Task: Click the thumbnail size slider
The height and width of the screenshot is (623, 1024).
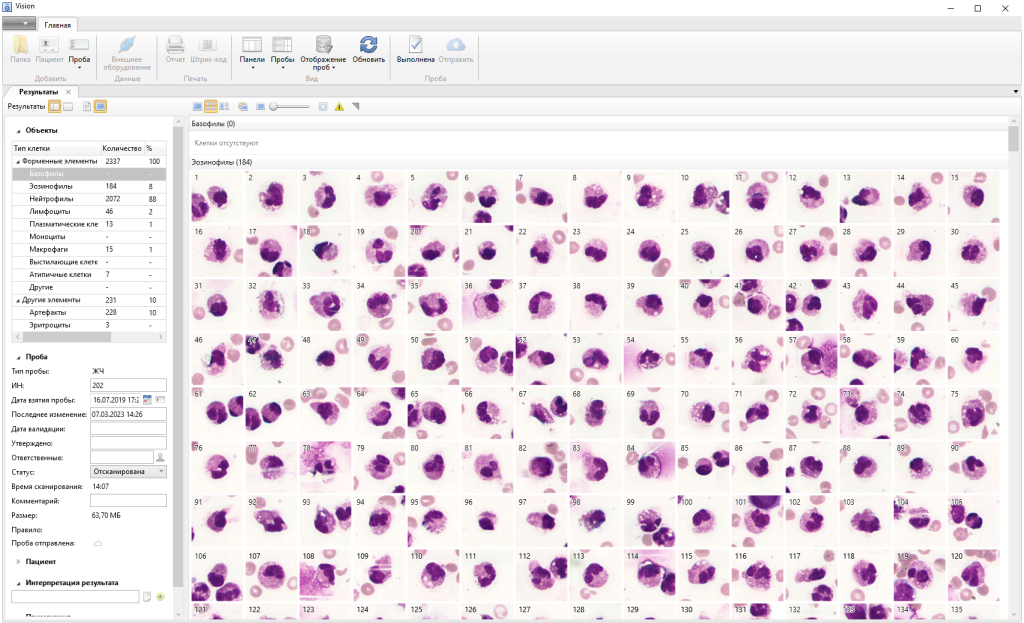Action: tap(289, 106)
